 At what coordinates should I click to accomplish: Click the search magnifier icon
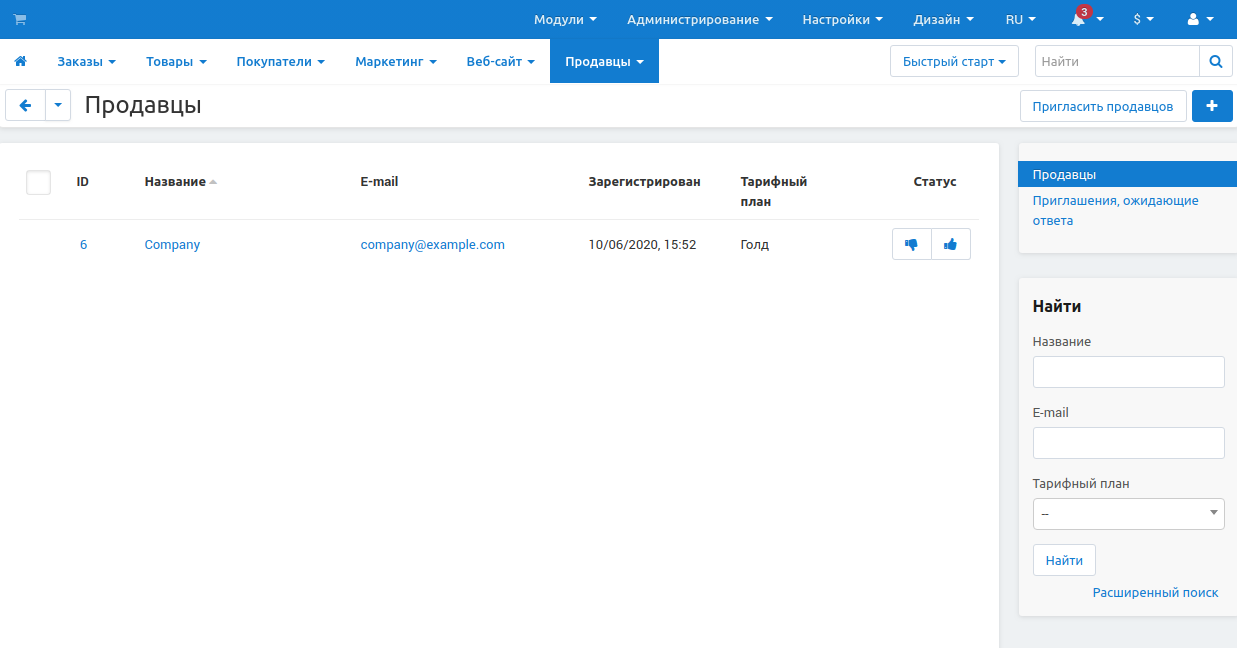pos(1215,61)
